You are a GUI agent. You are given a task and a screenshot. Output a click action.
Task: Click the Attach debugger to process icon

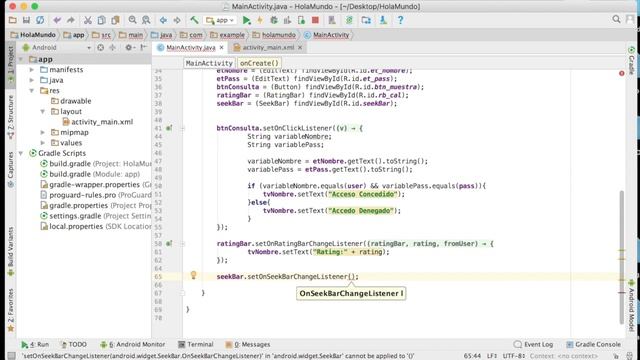pyautogui.click(x=301, y=20)
